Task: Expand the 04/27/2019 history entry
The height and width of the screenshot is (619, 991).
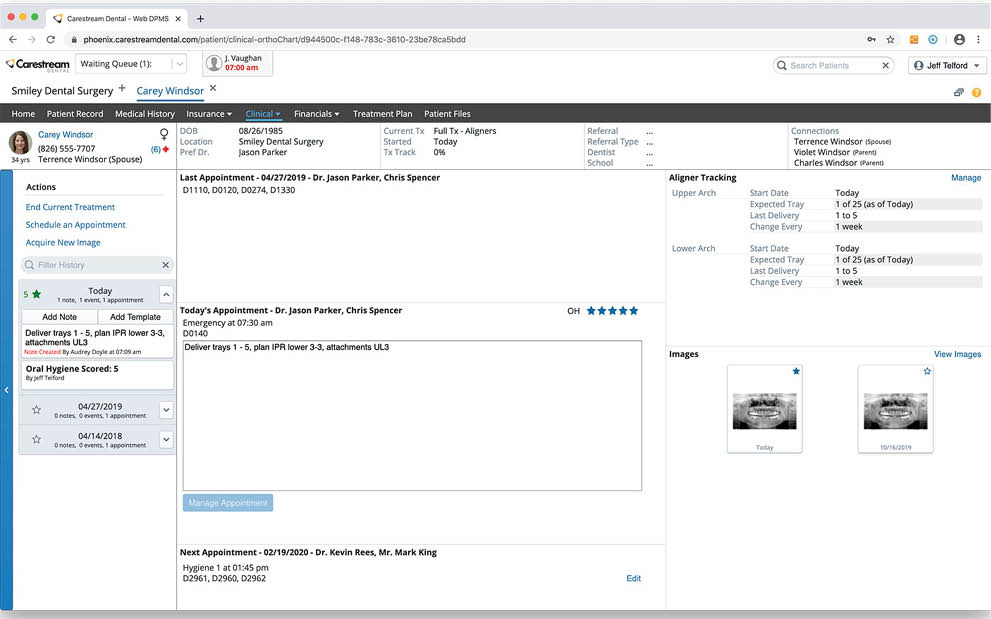Action: pos(166,410)
